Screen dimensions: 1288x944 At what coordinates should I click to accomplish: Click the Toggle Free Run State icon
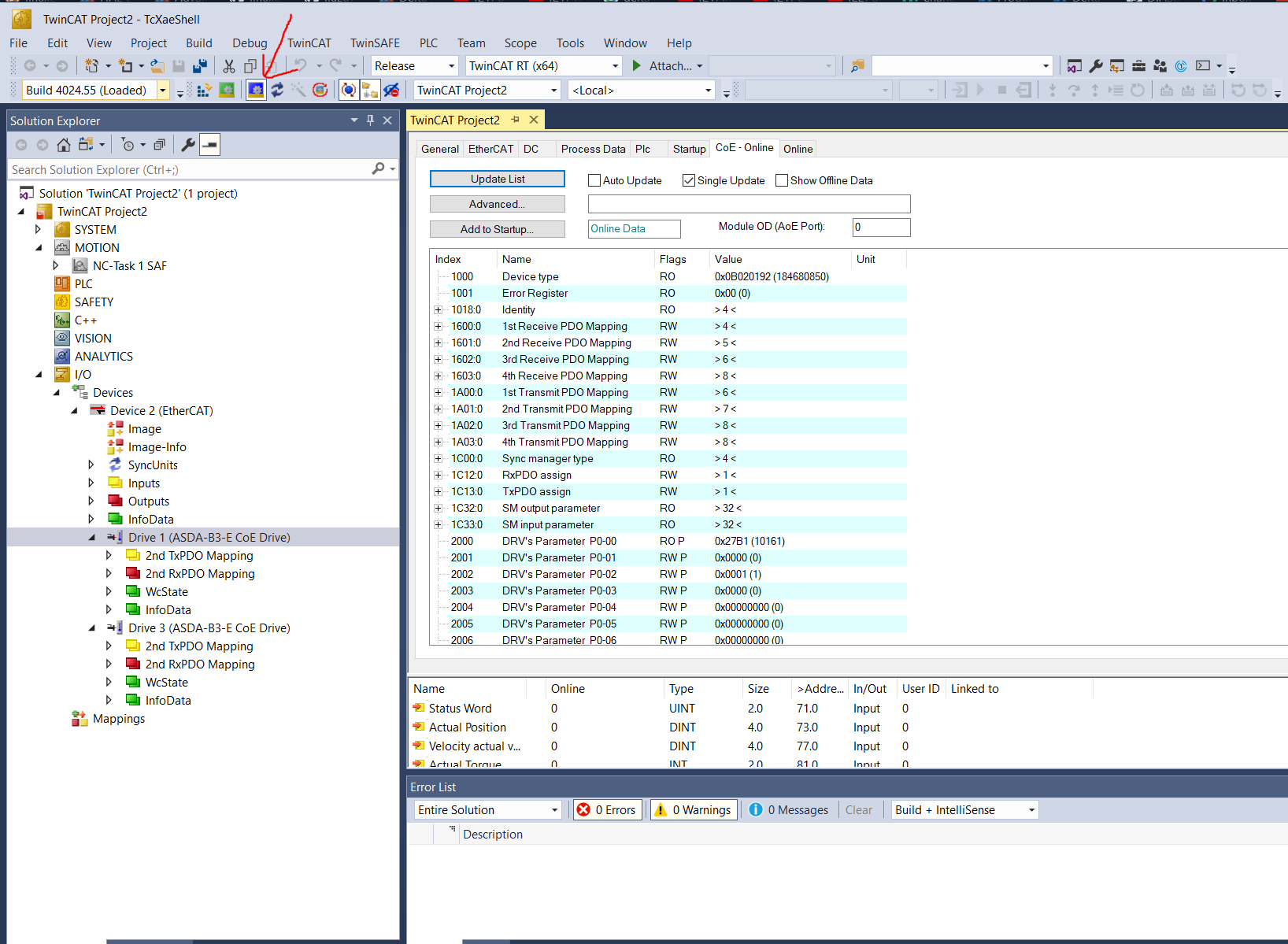click(320, 91)
